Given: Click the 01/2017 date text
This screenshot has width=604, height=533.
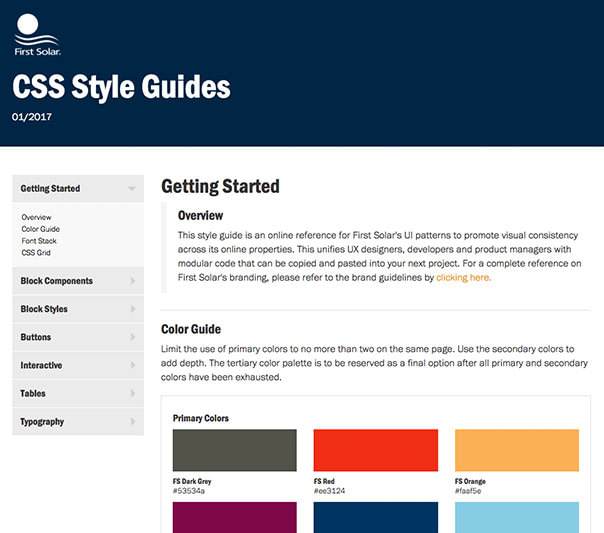Looking at the screenshot, I should click(32, 117).
